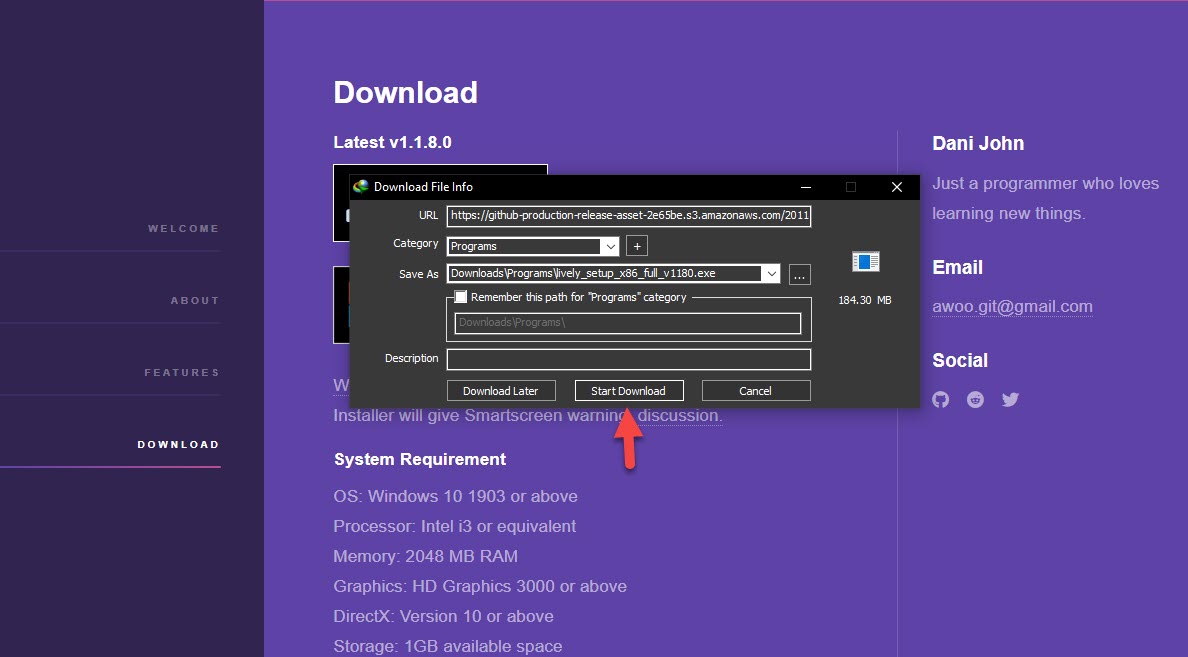The image size is (1188, 657).
Task: Click the plus icon to add category
Action: (x=637, y=246)
